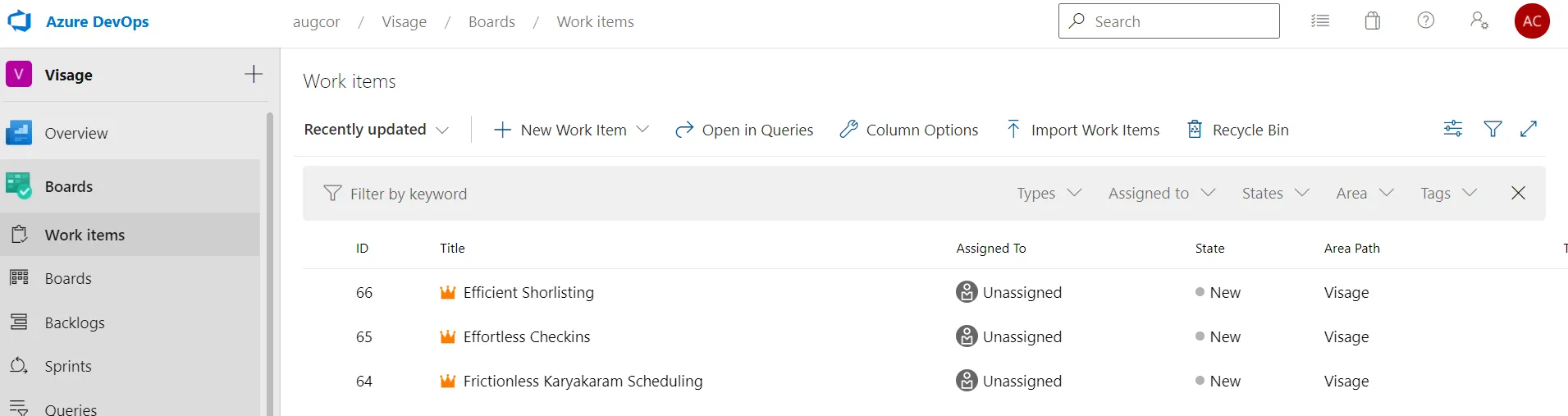Image resolution: width=1568 pixels, height=416 pixels.
Task: Open the Types filter dropdown
Action: pyautogui.click(x=1049, y=194)
